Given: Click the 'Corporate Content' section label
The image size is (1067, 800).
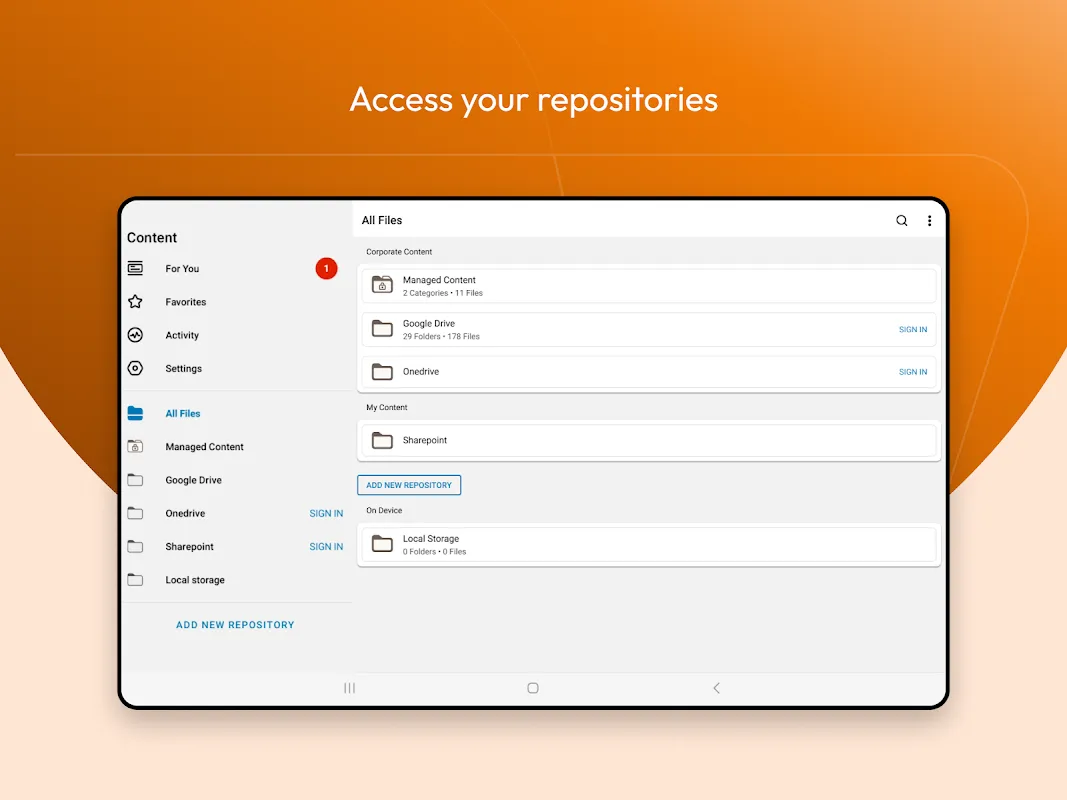Looking at the screenshot, I should (399, 252).
